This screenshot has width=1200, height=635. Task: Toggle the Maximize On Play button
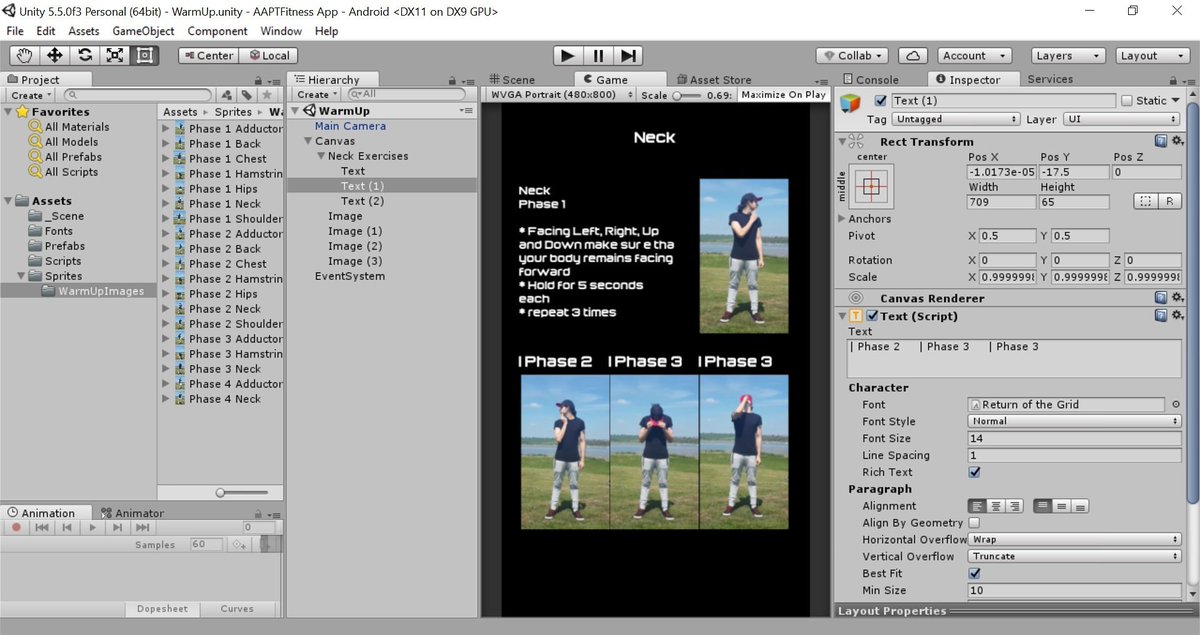(783, 95)
